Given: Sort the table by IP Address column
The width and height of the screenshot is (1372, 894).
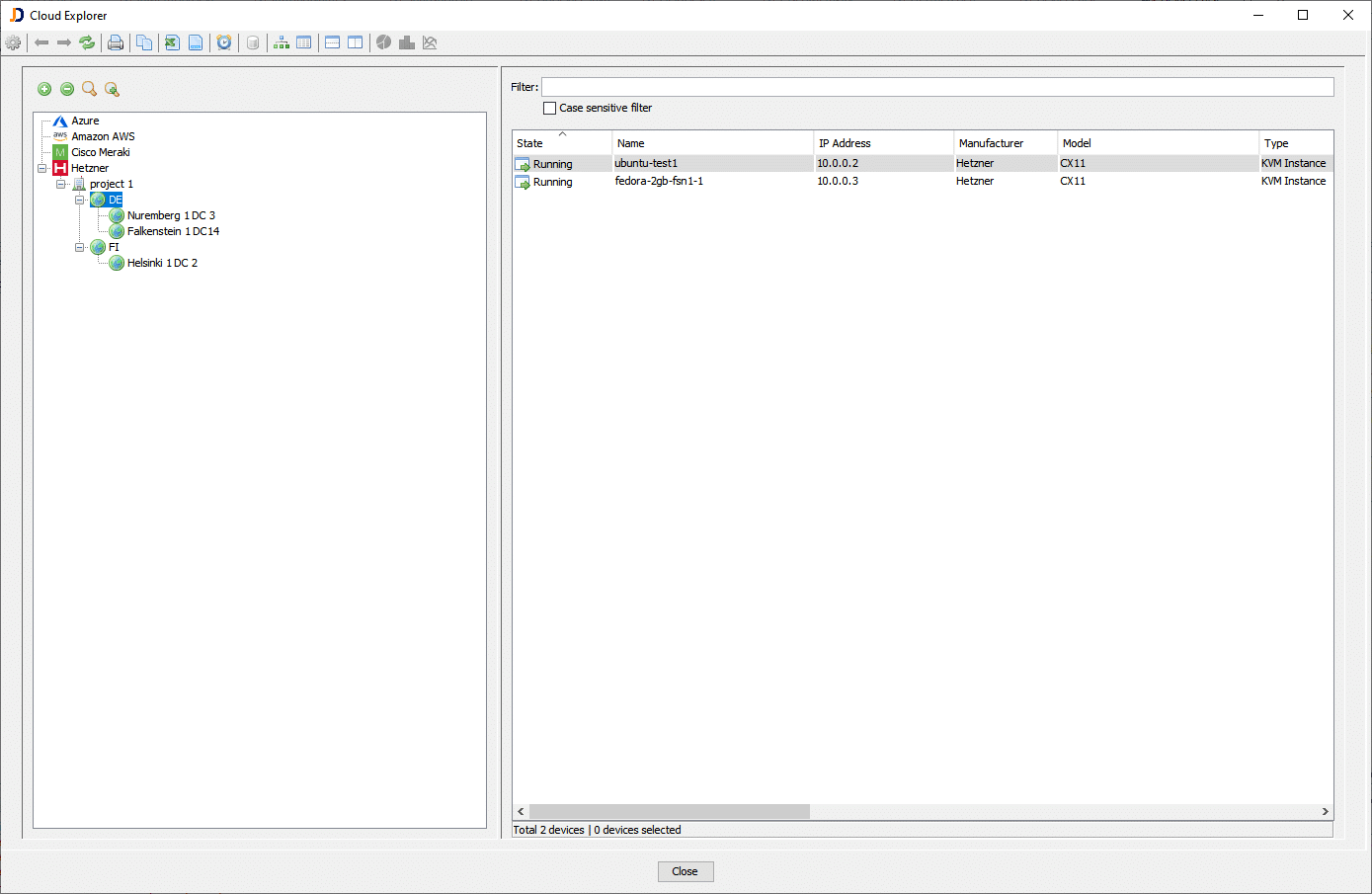Looking at the screenshot, I should 845,143.
